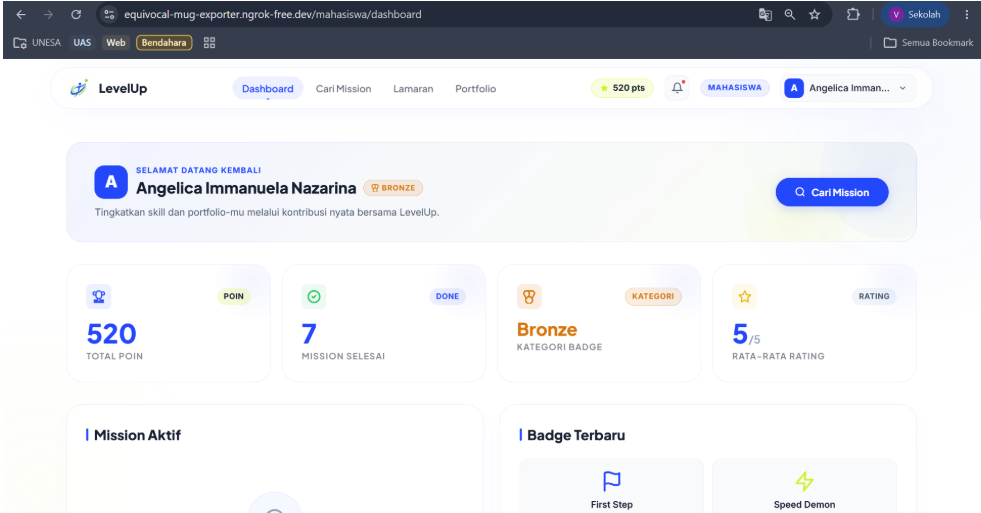Click the large A avatar in welcome card

[x=111, y=182]
